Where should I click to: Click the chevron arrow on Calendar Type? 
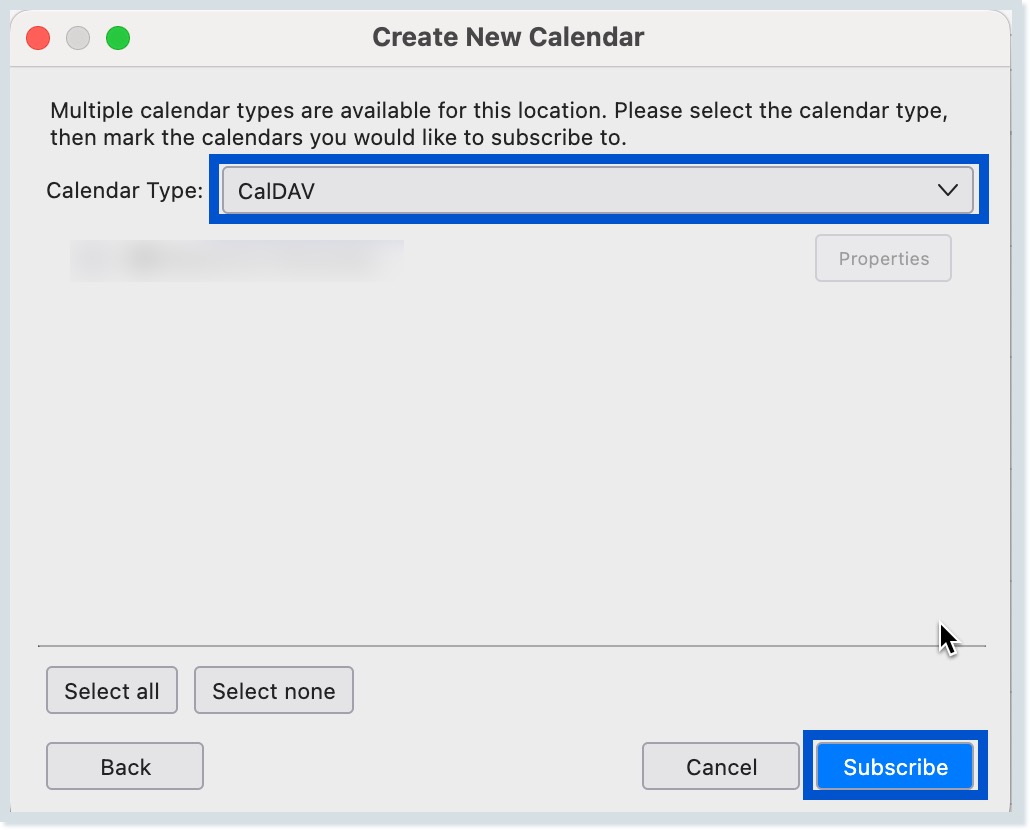(948, 190)
